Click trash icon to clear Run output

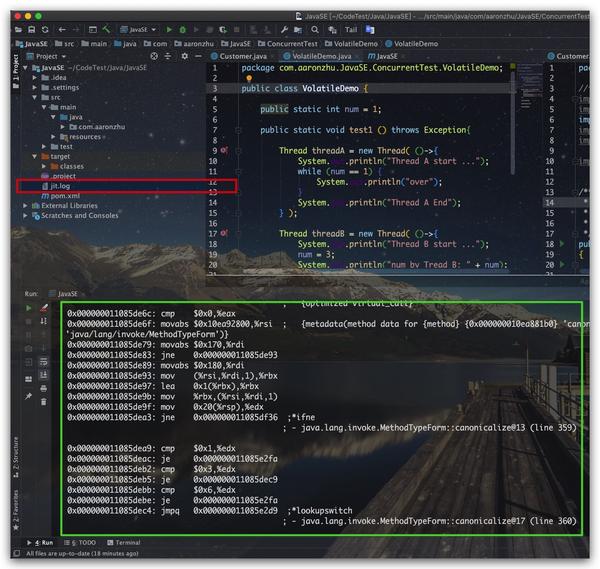[44, 402]
